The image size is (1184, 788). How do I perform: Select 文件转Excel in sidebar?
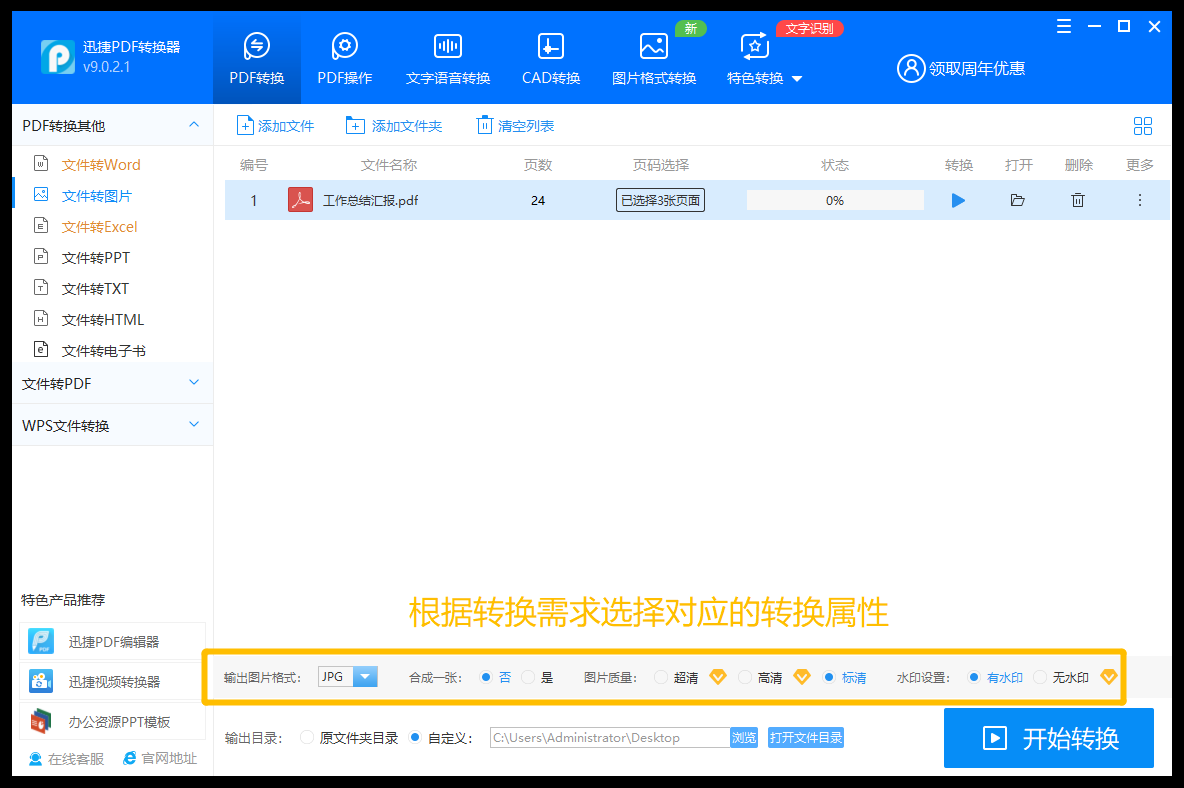(99, 226)
